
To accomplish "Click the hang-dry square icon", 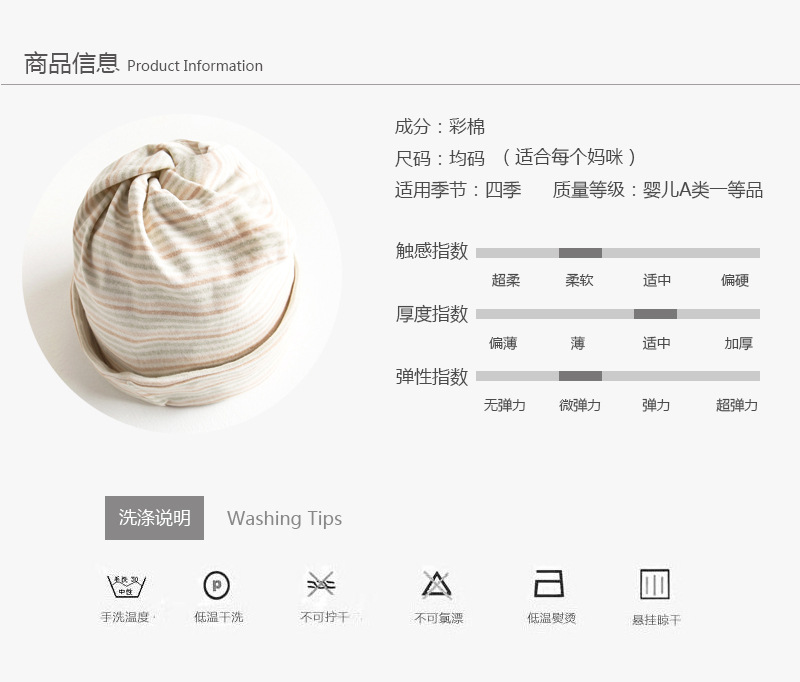I will click(655, 584).
